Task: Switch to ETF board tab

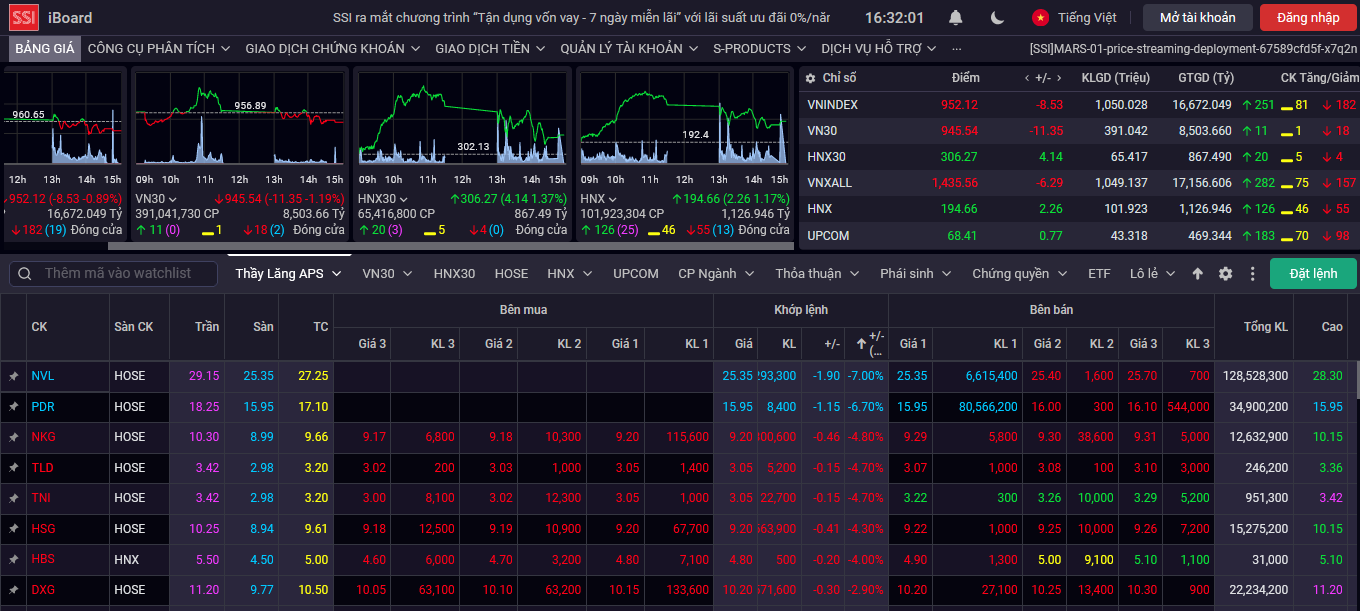Action: point(1099,274)
